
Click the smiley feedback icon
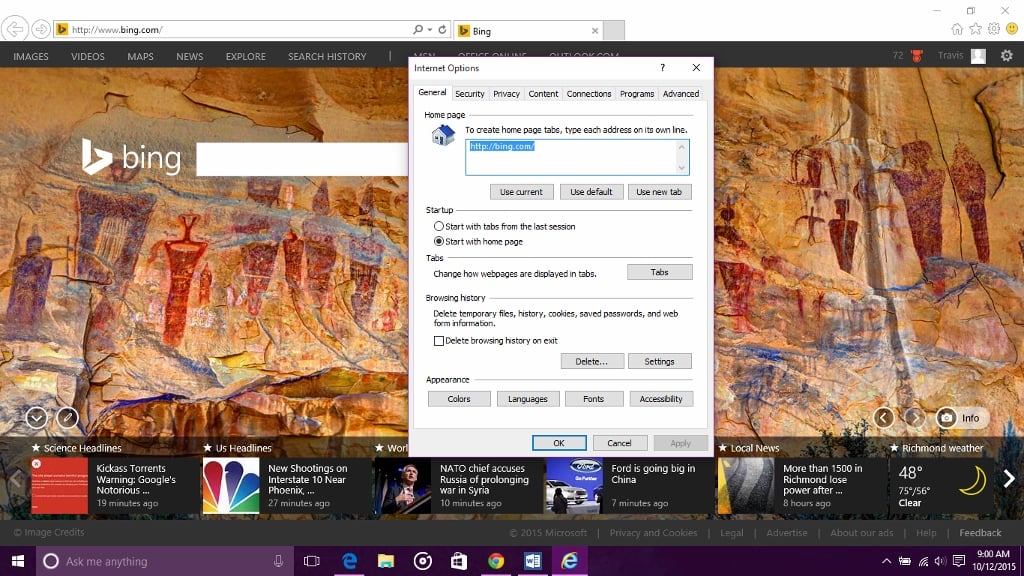(x=1012, y=29)
